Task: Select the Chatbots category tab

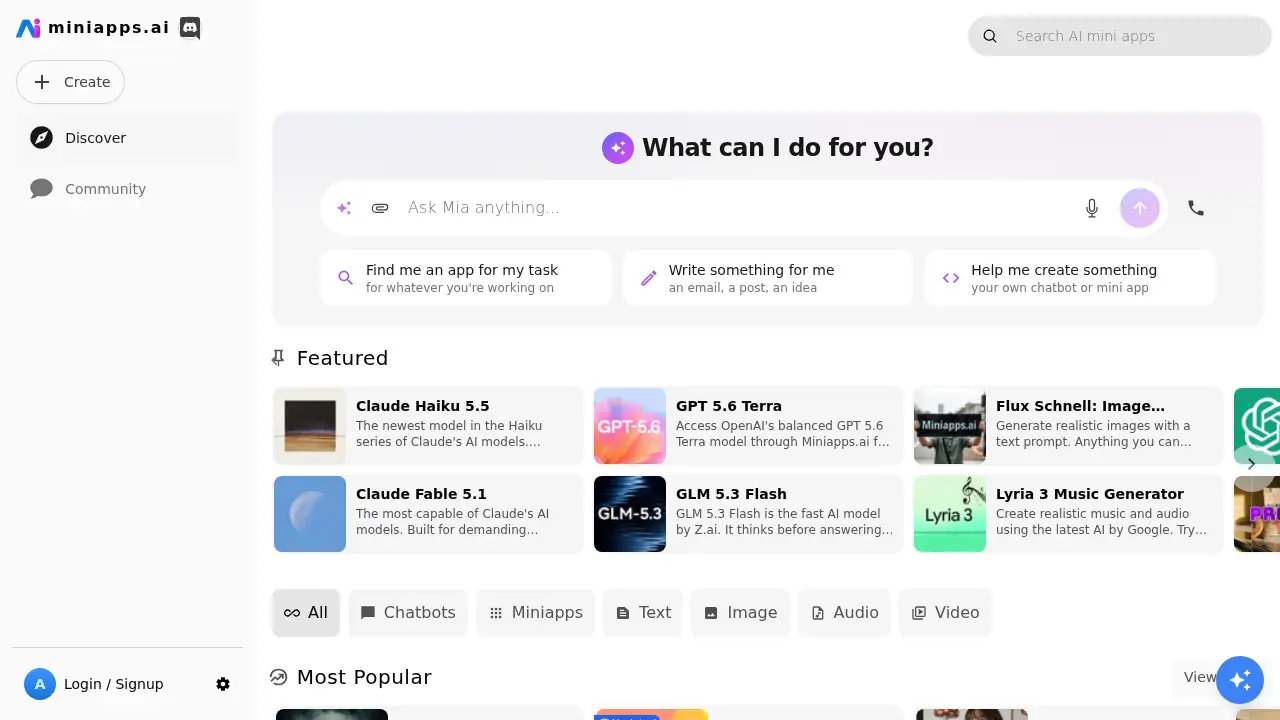Action: click(408, 613)
